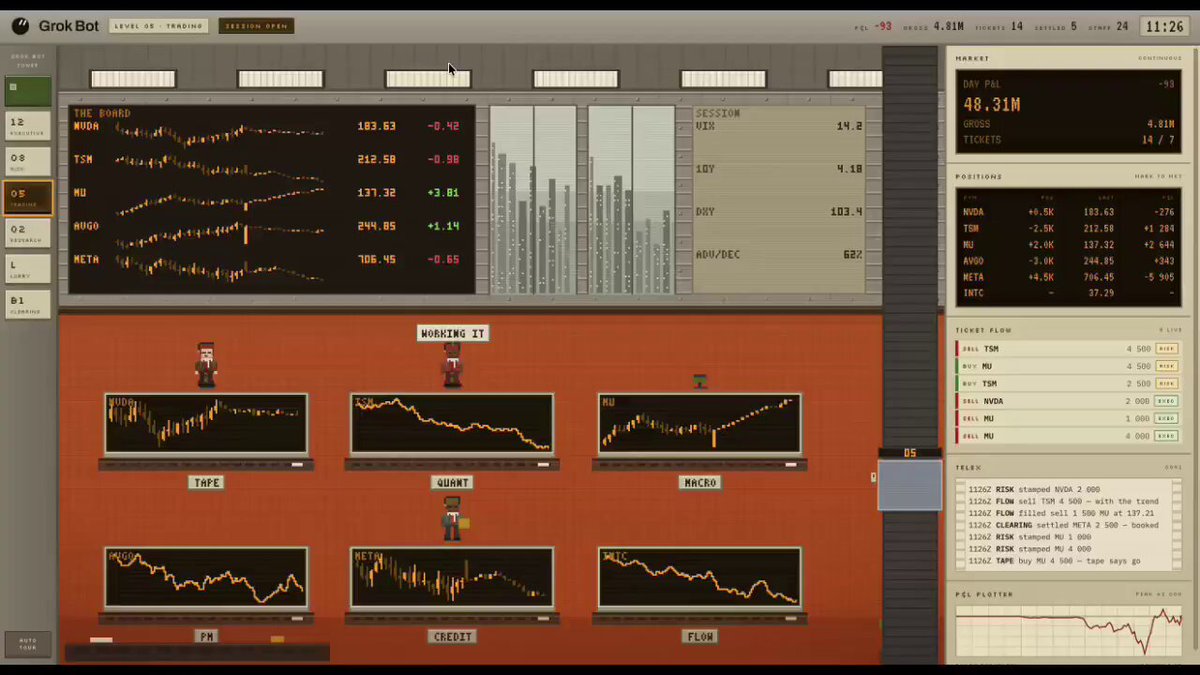
Task: Select the green rooftop floor in tower
Action: tap(27, 91)
